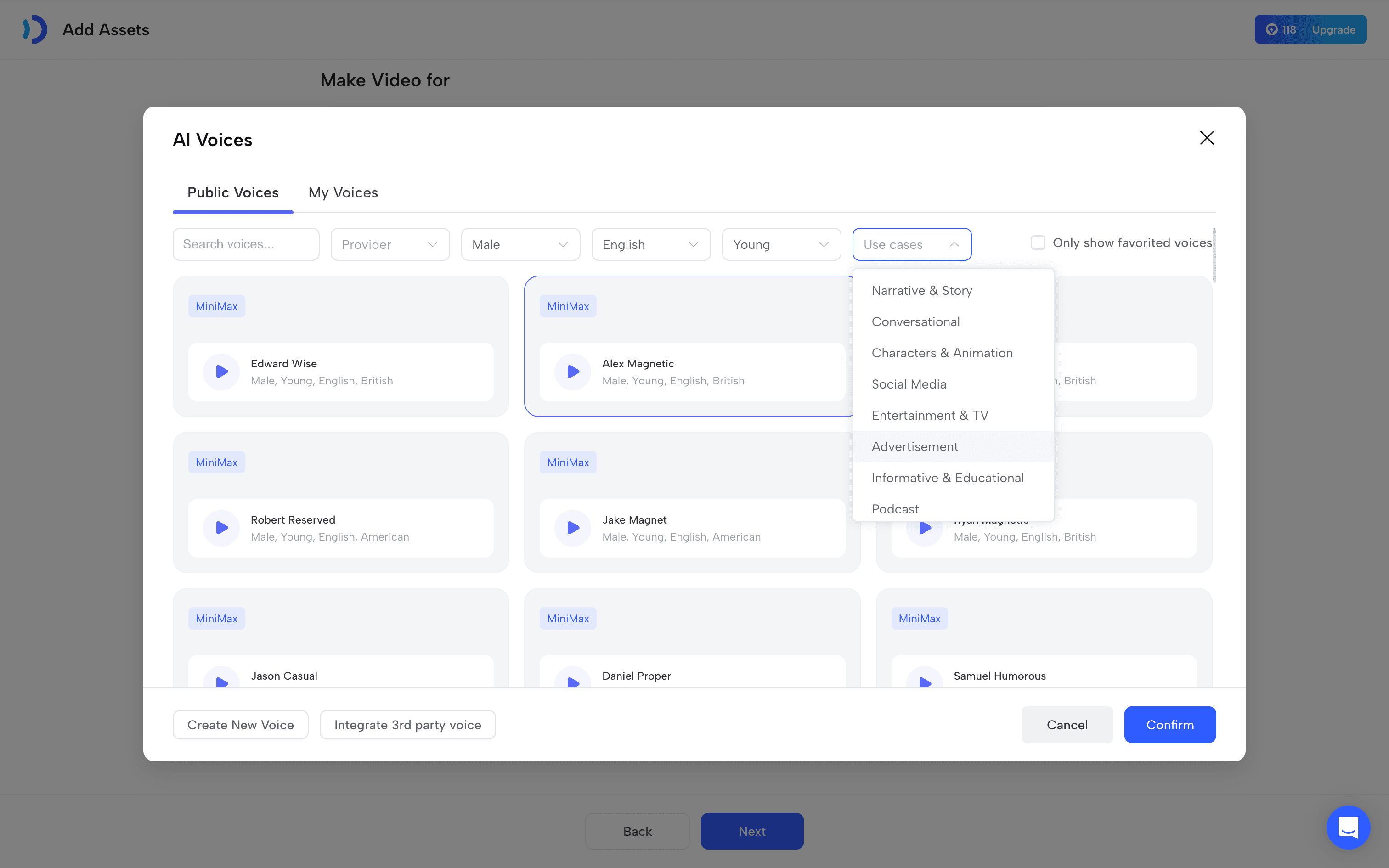Select Advertisement use case
This screenshot has width=1389, height=868.
(954, 446)
